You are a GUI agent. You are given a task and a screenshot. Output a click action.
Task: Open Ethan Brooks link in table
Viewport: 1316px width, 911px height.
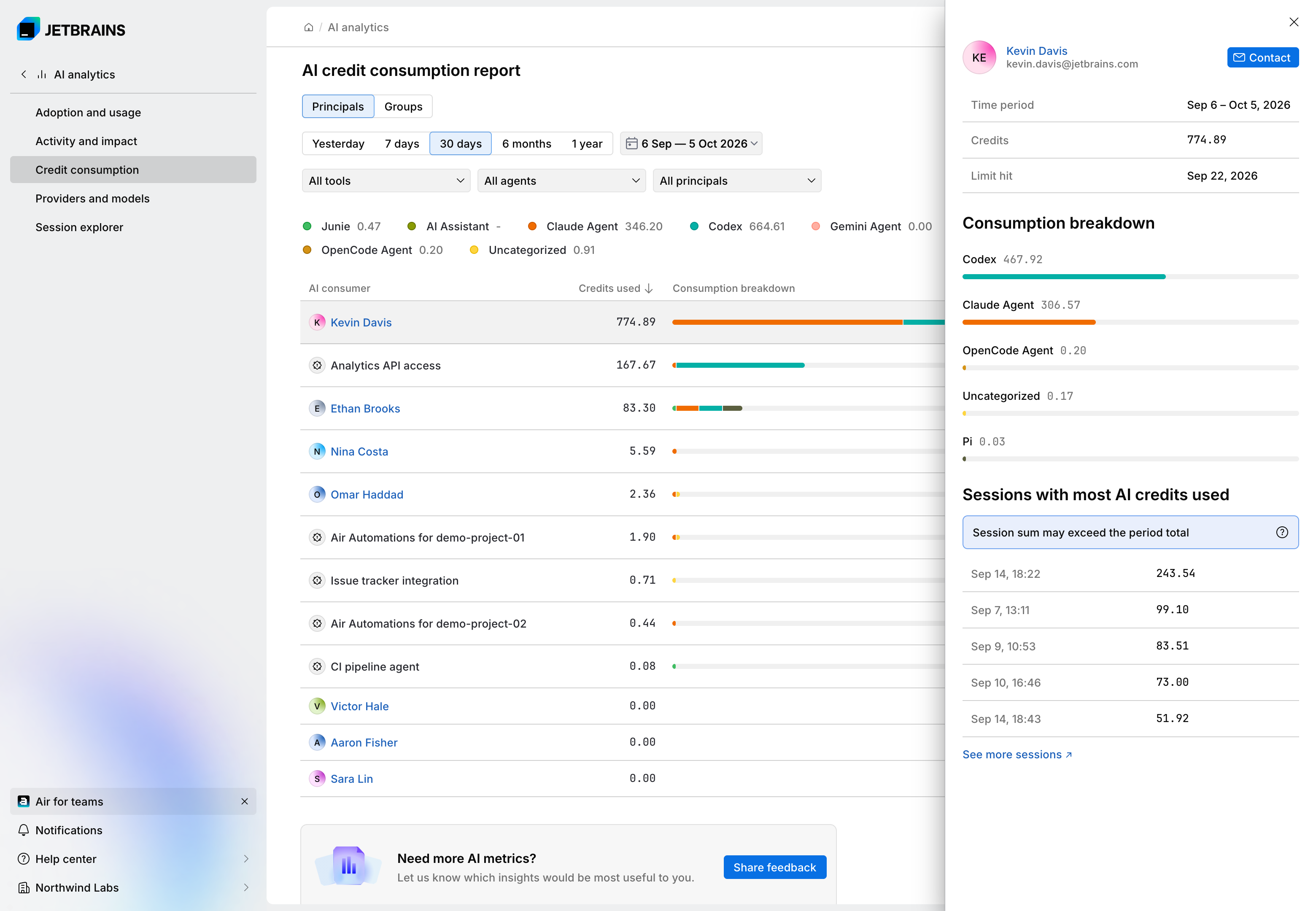tap(365, 408)
